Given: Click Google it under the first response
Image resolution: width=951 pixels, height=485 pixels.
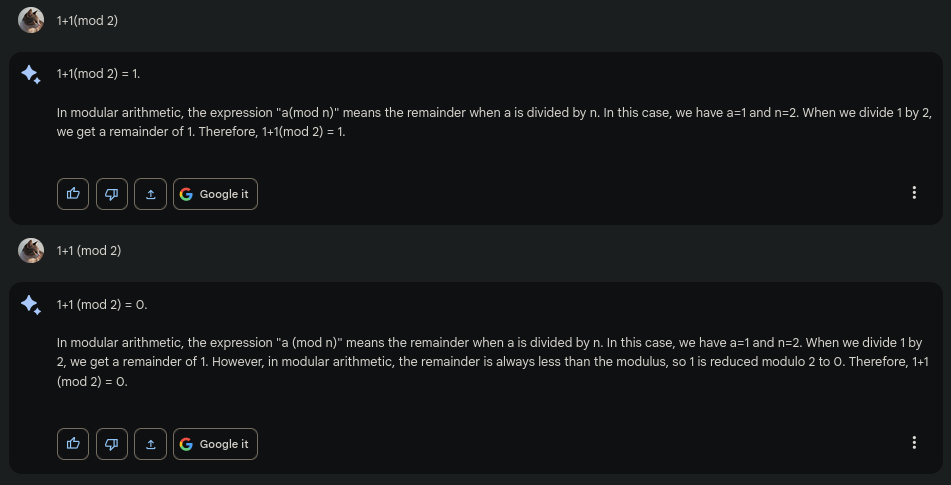Looking at the screenshot, I should [x=215, y=194].
